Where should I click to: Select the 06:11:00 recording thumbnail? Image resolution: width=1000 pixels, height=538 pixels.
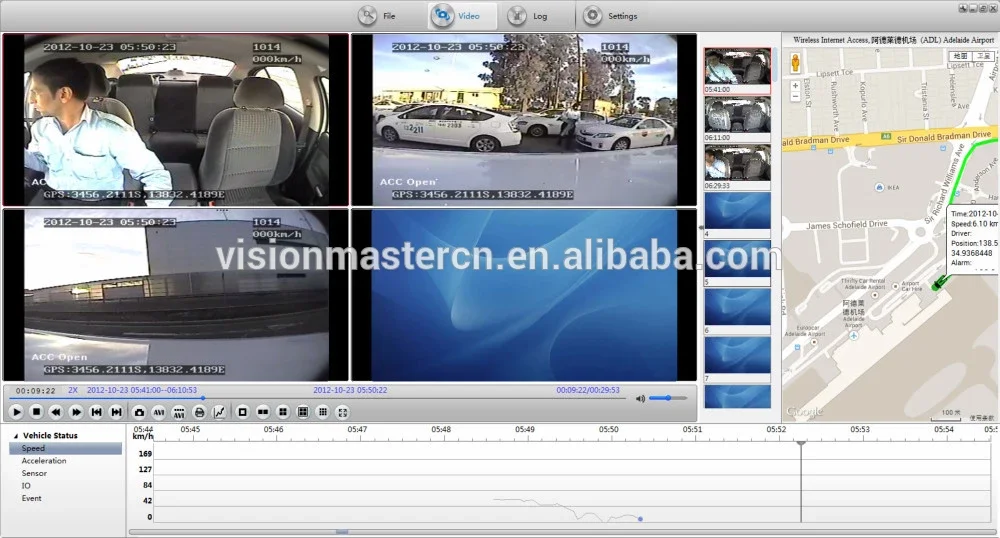[x=738, y=115]
